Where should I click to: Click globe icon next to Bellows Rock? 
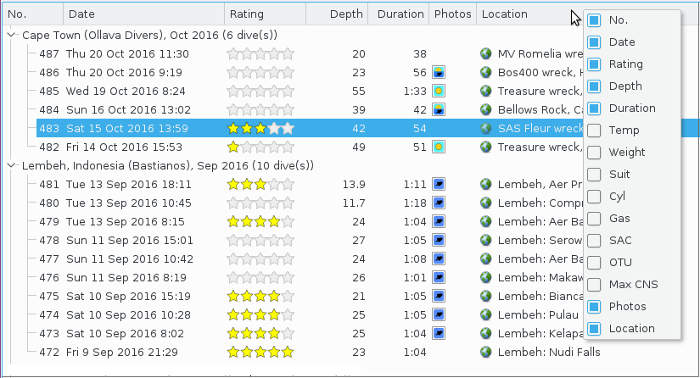(x=486, y=110)
